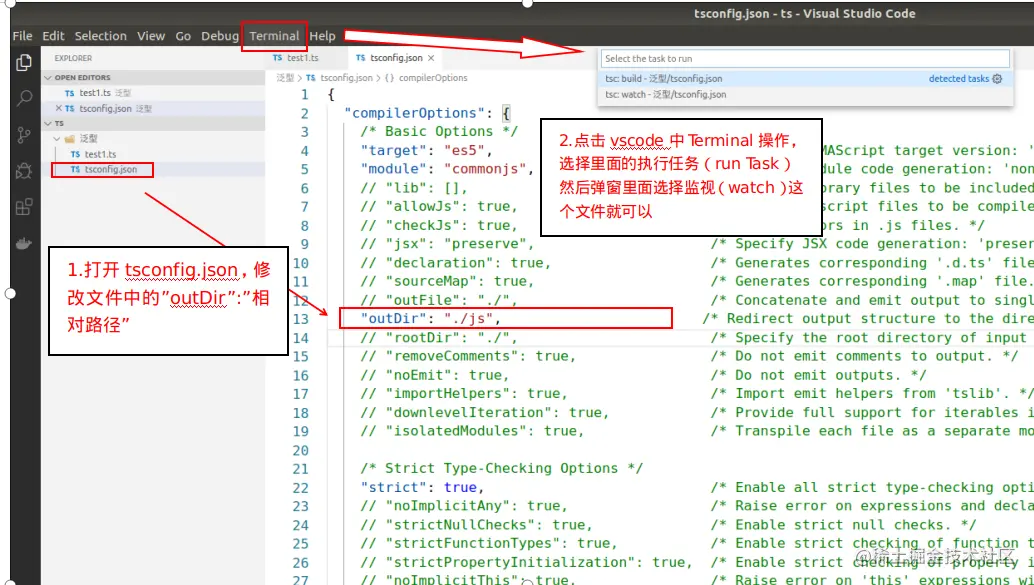Click the folder icon of 泛型
Image resolution: width=1034 pixels, height=585 pixels.
click(69, 139)
